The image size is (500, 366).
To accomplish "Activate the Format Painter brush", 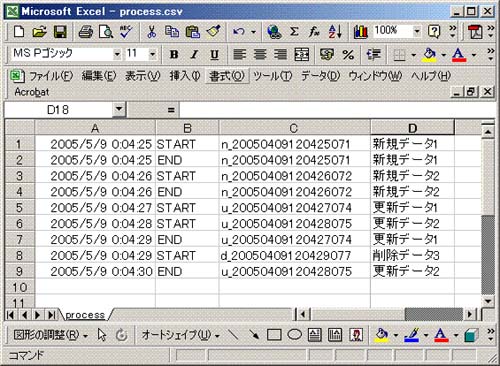I will tap(213, 32).
